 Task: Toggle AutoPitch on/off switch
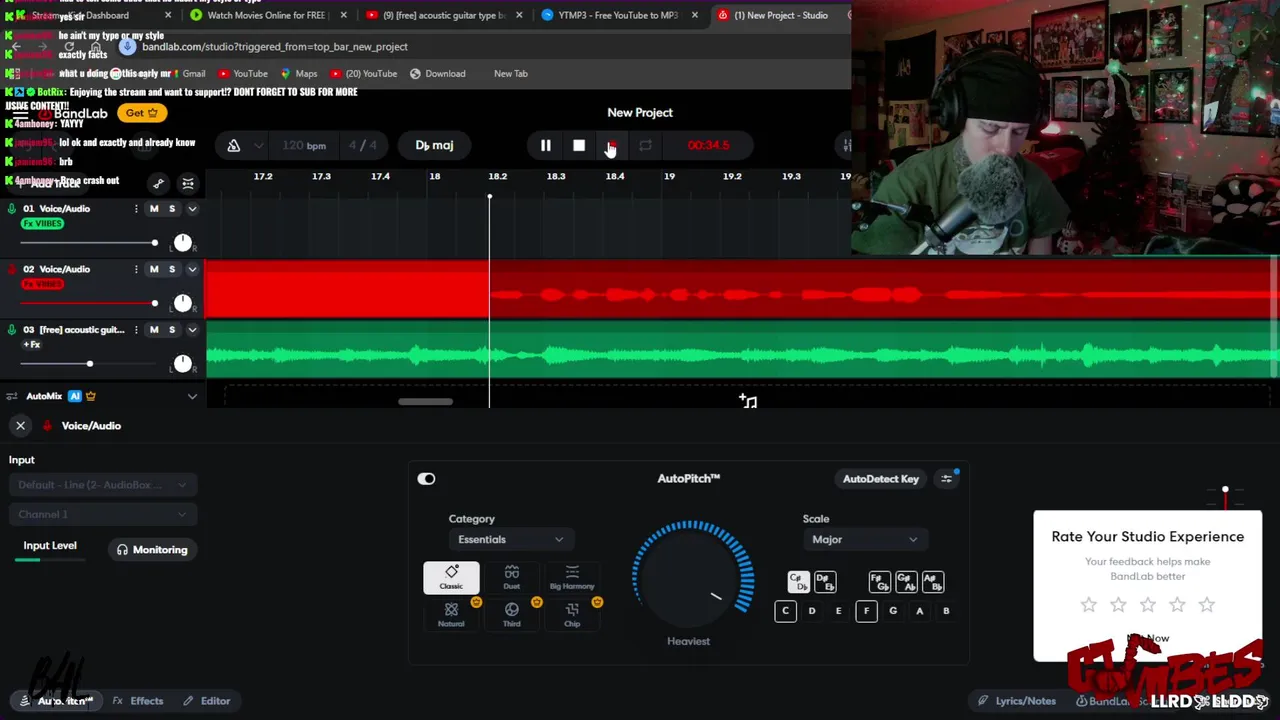426,479
